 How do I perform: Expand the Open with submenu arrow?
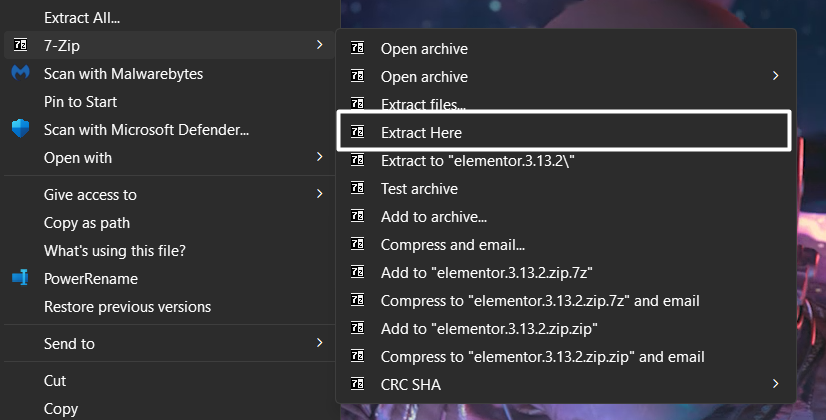tap(319, 157)
